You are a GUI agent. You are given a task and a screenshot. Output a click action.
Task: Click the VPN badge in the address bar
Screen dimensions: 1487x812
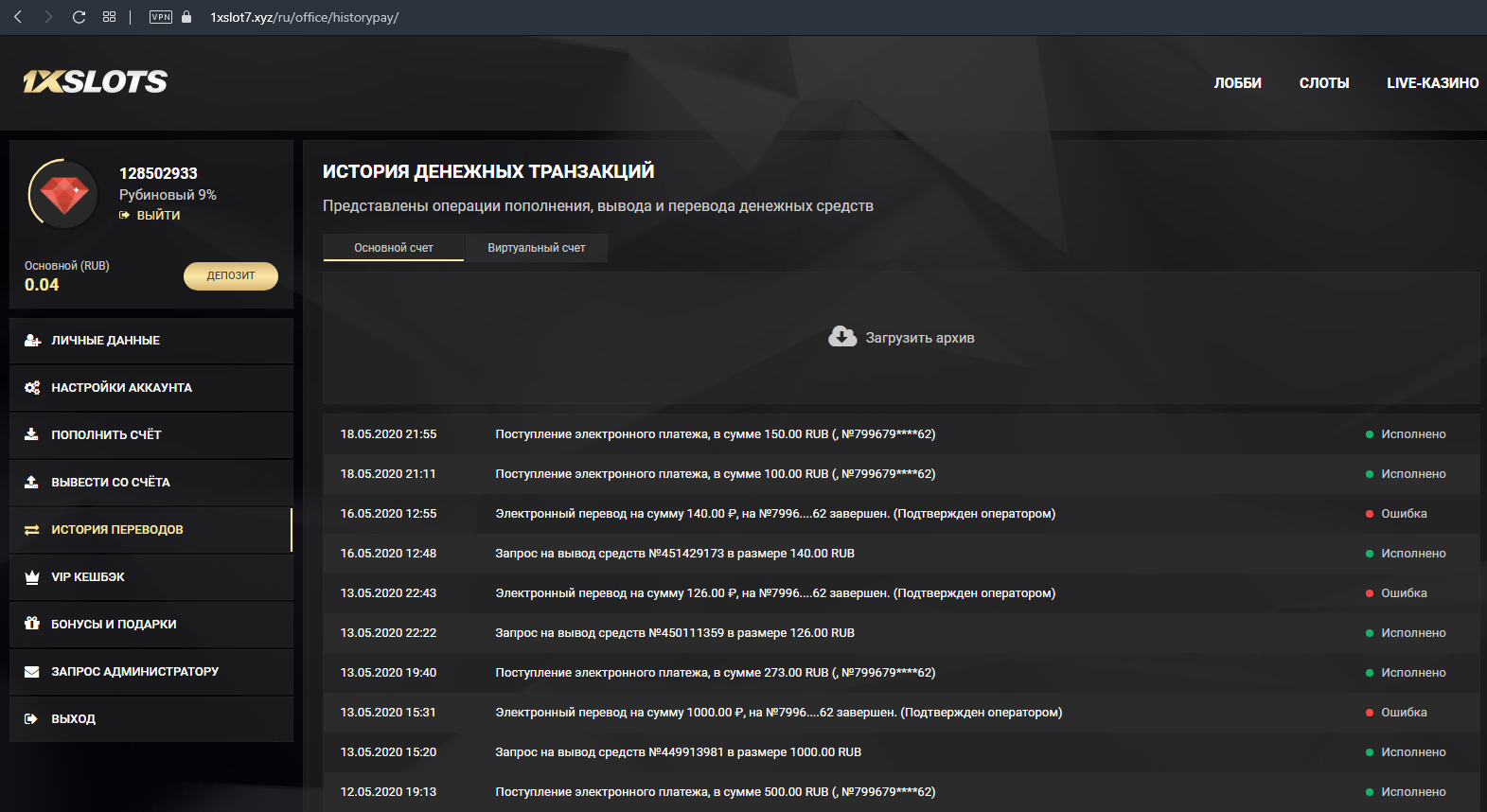click(x=161, y=17)
